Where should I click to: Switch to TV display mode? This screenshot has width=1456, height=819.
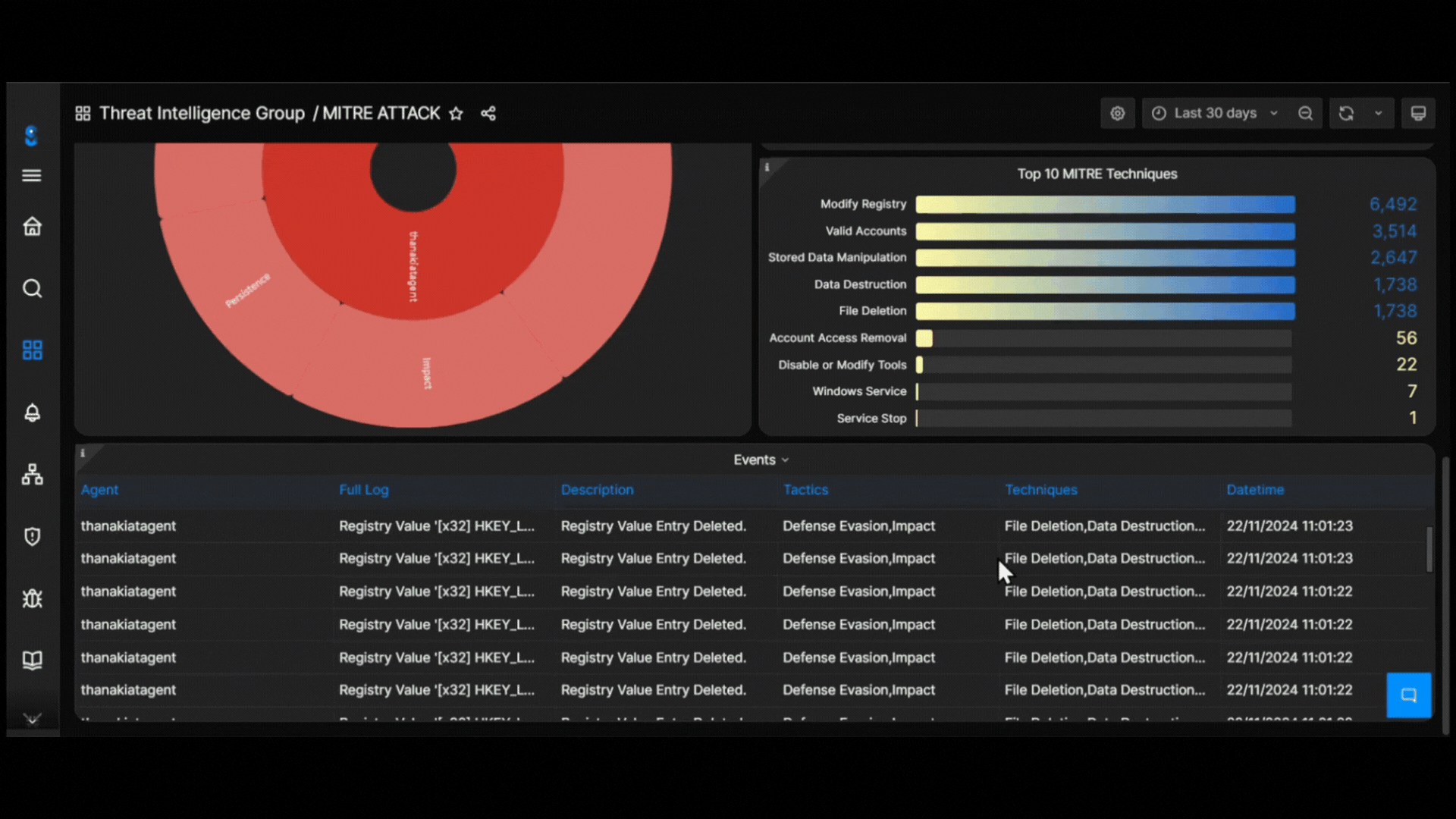(x=1418, y=113)
